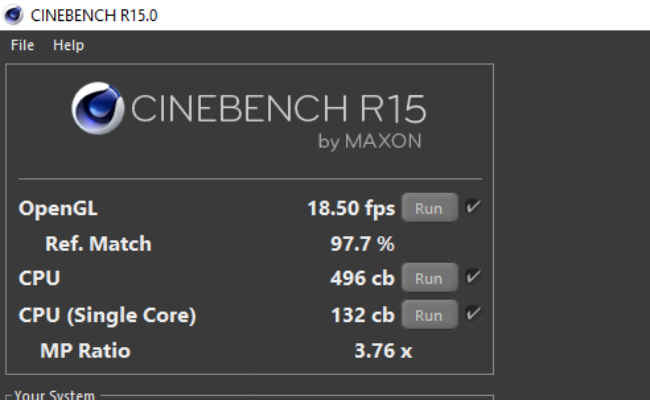
Task: Toggle the OpenGL test checkbox
Action: pos(473,206)
